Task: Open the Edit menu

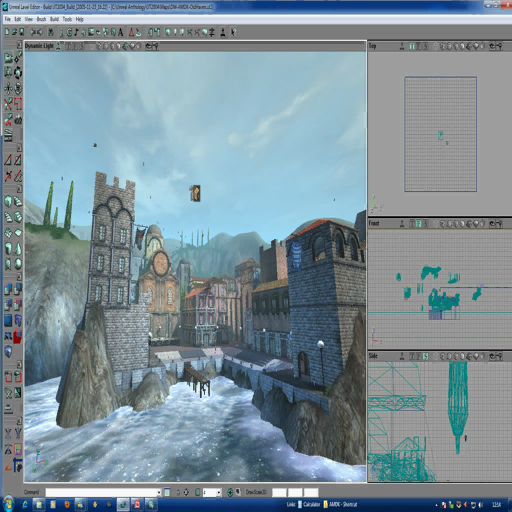Action: [17, 19]
